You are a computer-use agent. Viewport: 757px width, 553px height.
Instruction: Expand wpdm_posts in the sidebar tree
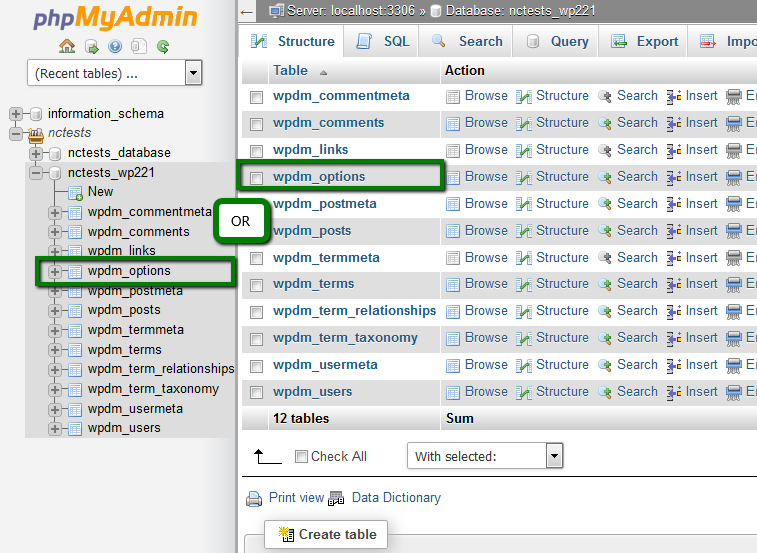55,311
